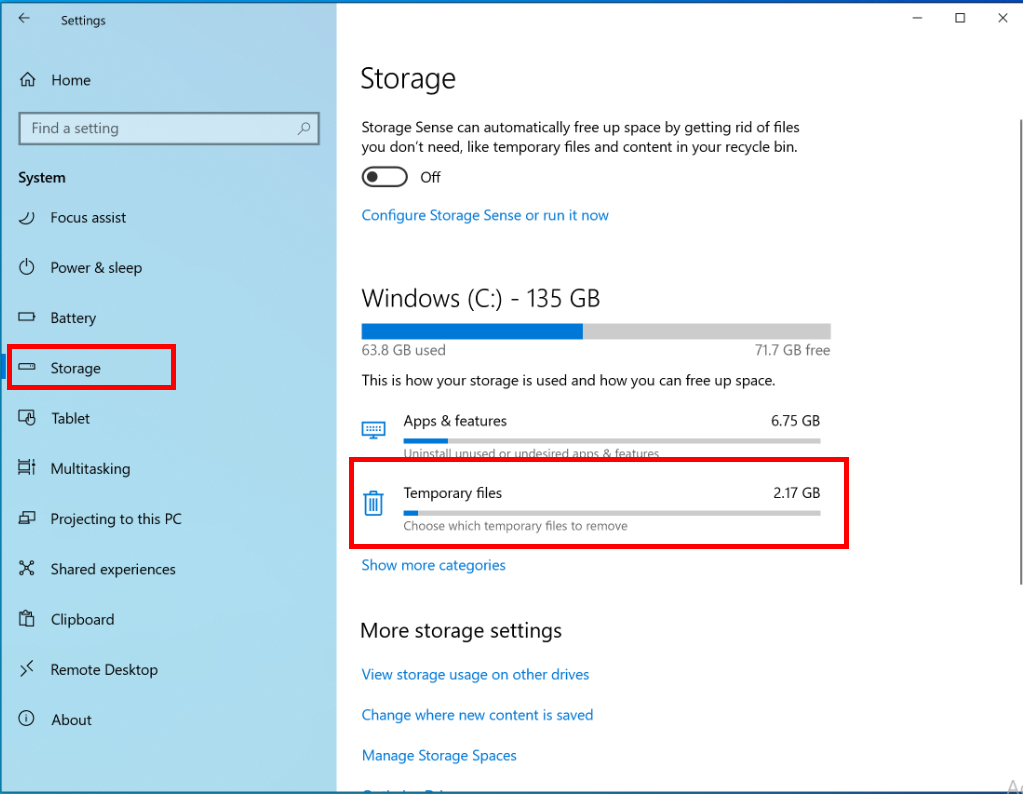
Task: Turn on the Storage Sense toggle
Action: [385, 177]
